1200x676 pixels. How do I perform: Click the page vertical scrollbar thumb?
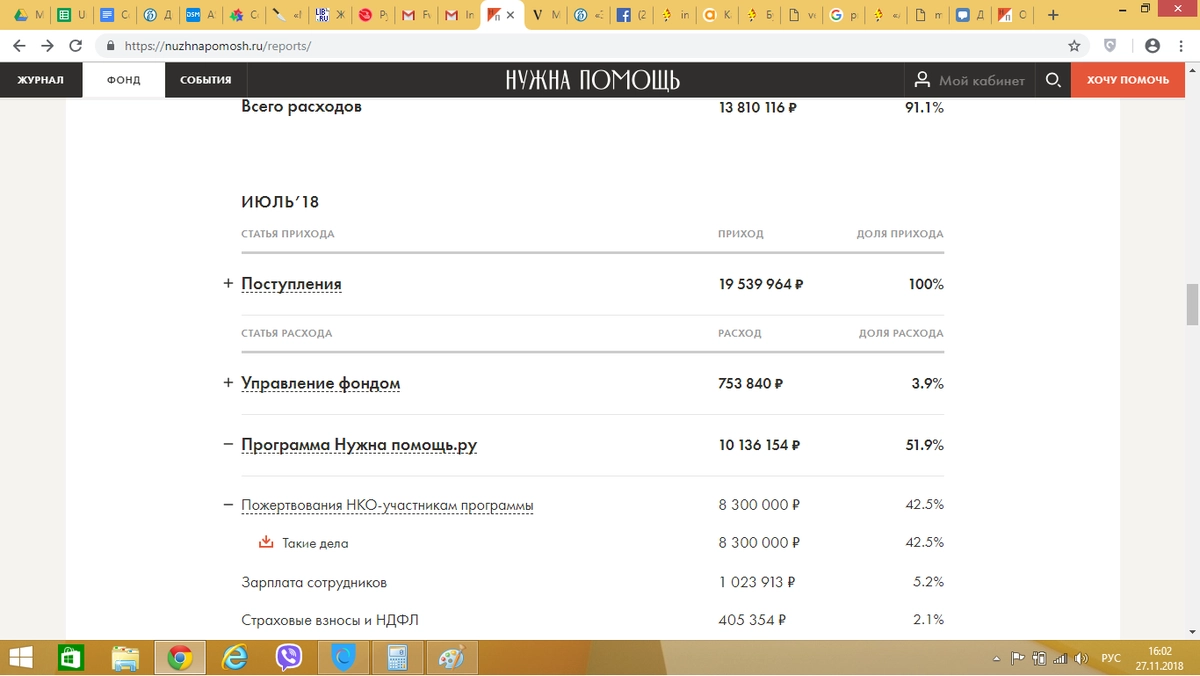point(1191,304)
